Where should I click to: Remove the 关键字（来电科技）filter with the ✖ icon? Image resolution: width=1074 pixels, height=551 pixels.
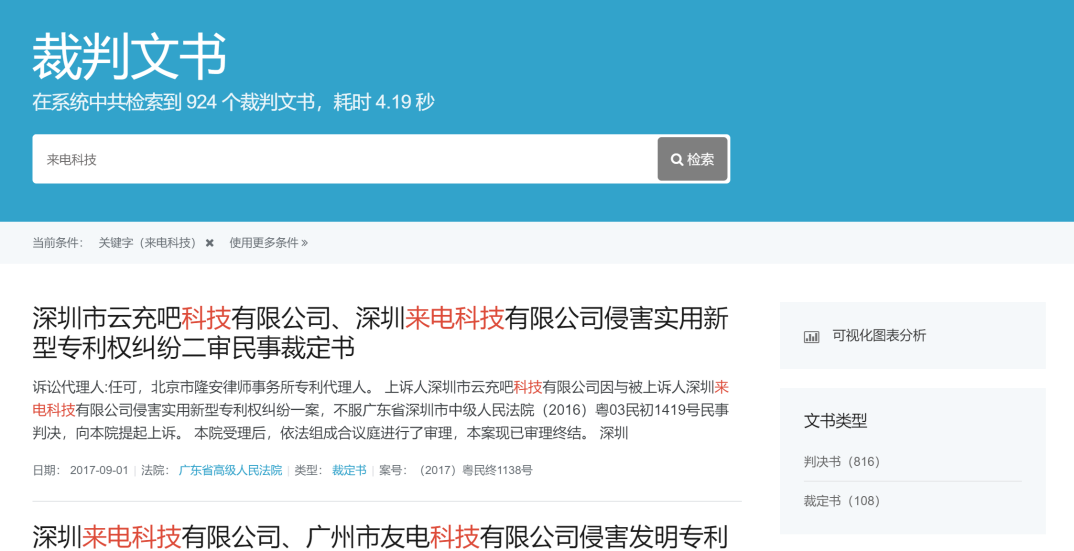pos(210,243)
